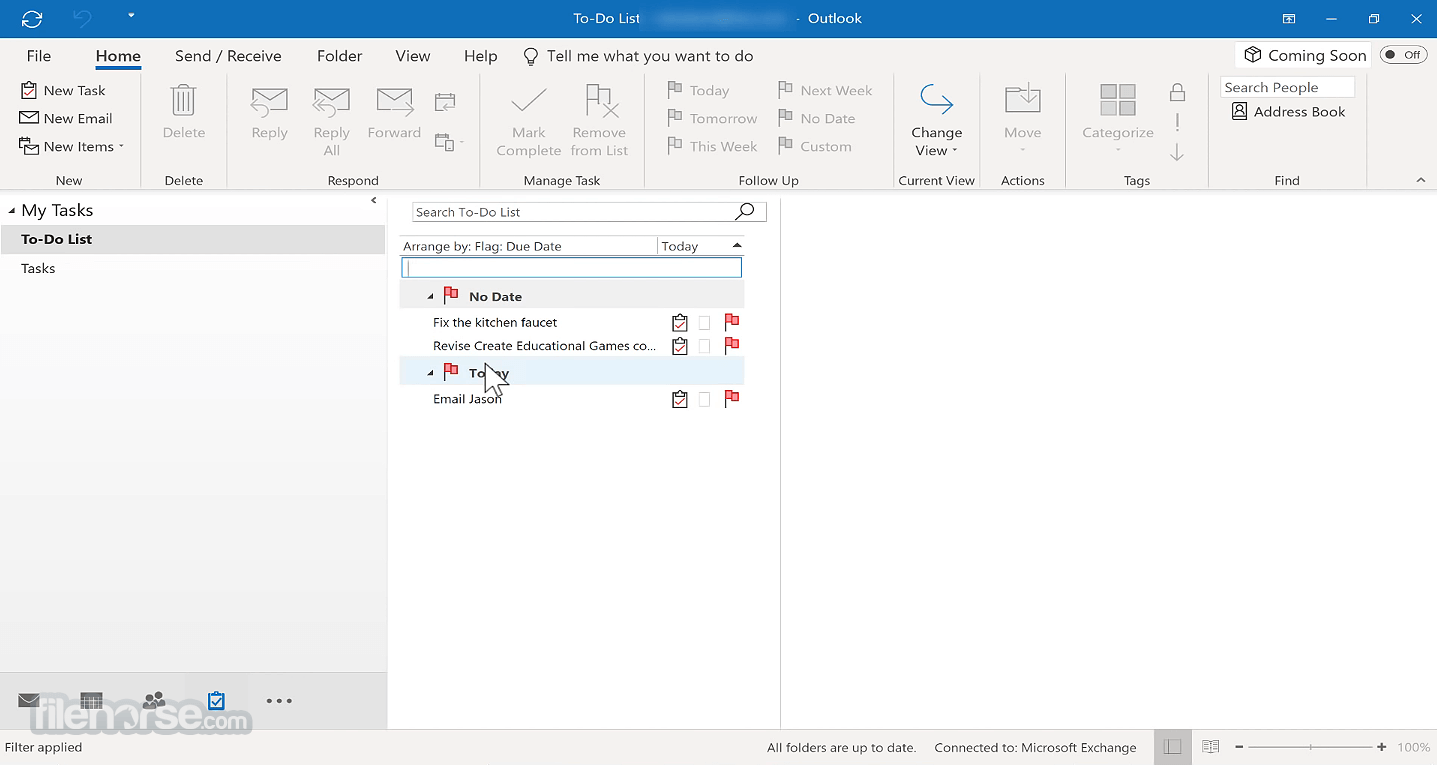
Task: Click the Meeting reply icon in Respond group
Action: coord(445,101)
